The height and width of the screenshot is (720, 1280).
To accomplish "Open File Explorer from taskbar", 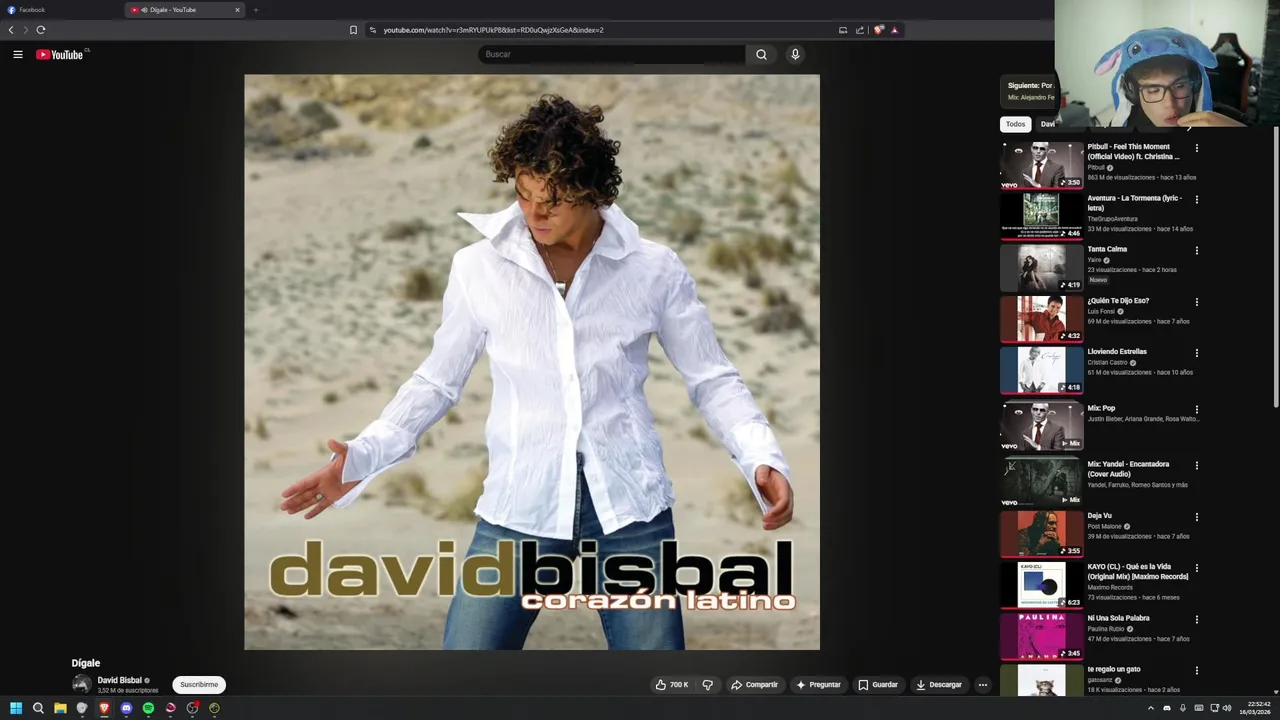I will (60, 708).
